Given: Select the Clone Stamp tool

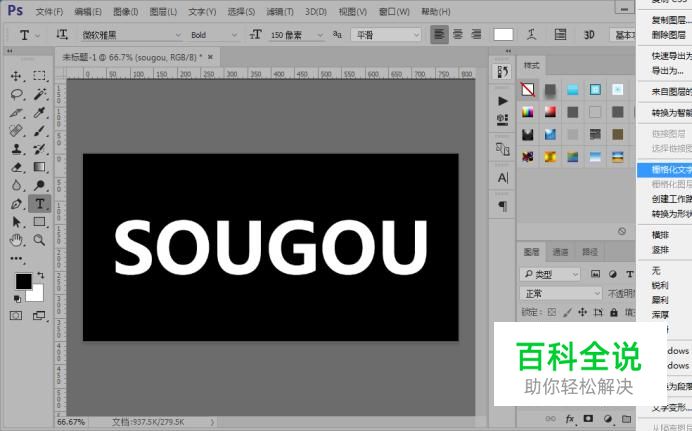Looking at the screenshot, I should coord(16,149).
